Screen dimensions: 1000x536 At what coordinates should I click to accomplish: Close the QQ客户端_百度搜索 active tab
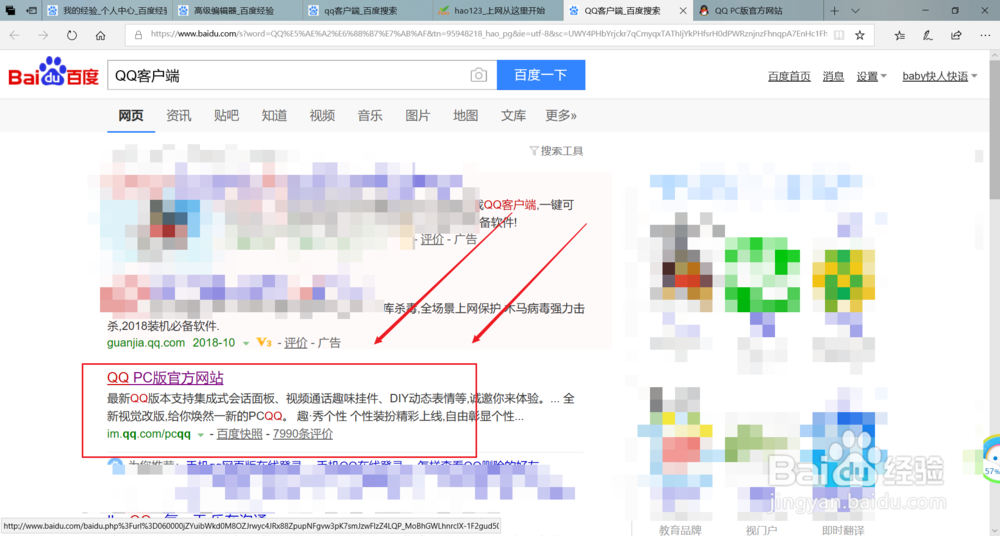click(682, 11)
